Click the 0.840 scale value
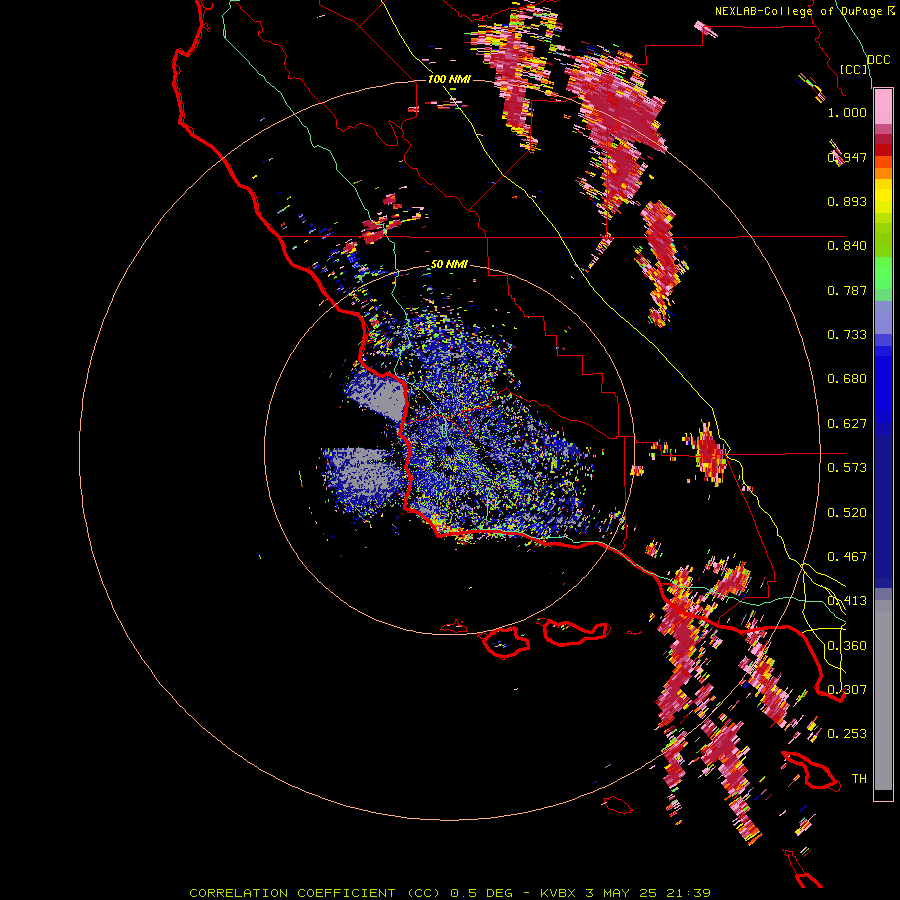 (847, 246)
